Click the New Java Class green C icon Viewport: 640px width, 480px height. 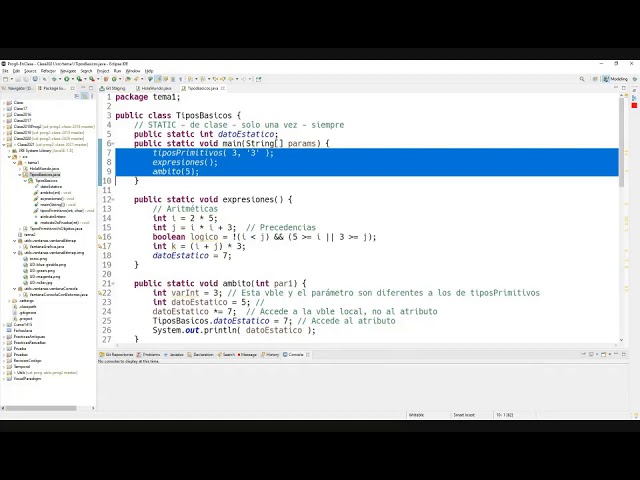coord(114,79)
